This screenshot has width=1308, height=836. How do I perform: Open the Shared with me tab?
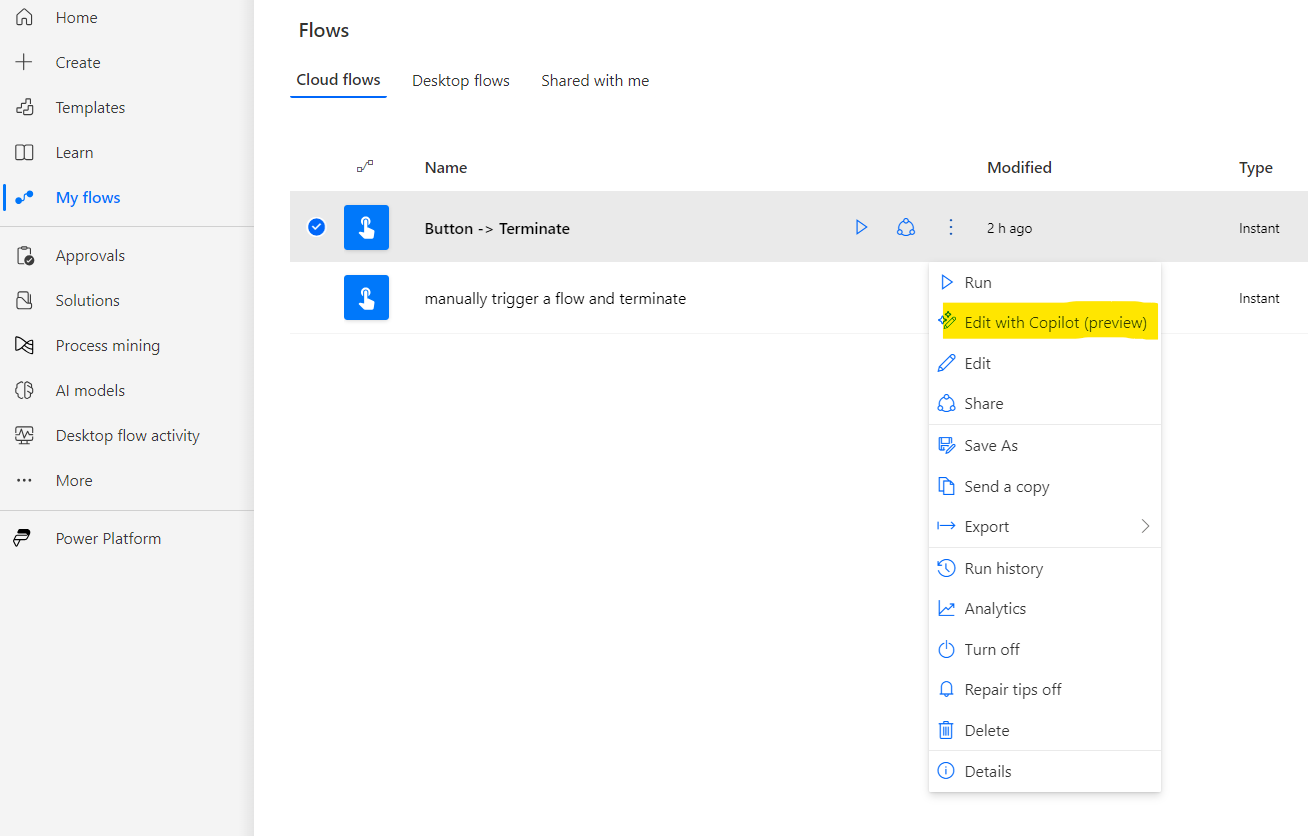595,81
